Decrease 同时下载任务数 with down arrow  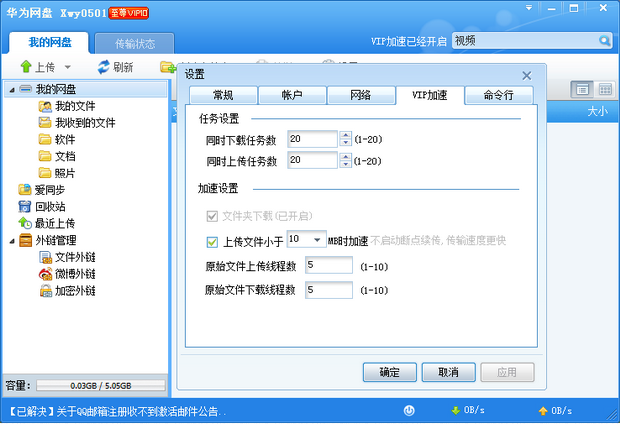[x=346, y=143]
